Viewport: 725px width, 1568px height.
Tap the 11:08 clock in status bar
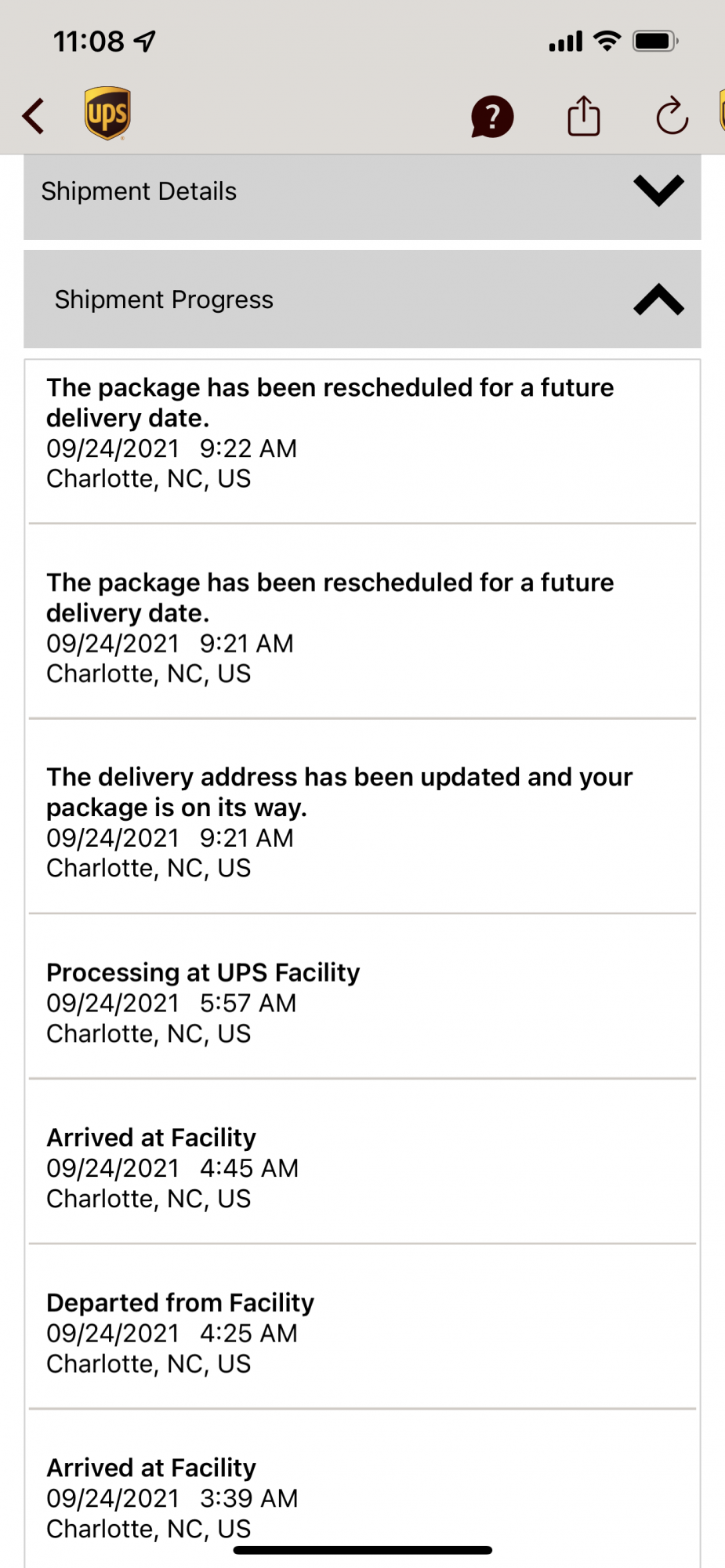pos(89,41)
